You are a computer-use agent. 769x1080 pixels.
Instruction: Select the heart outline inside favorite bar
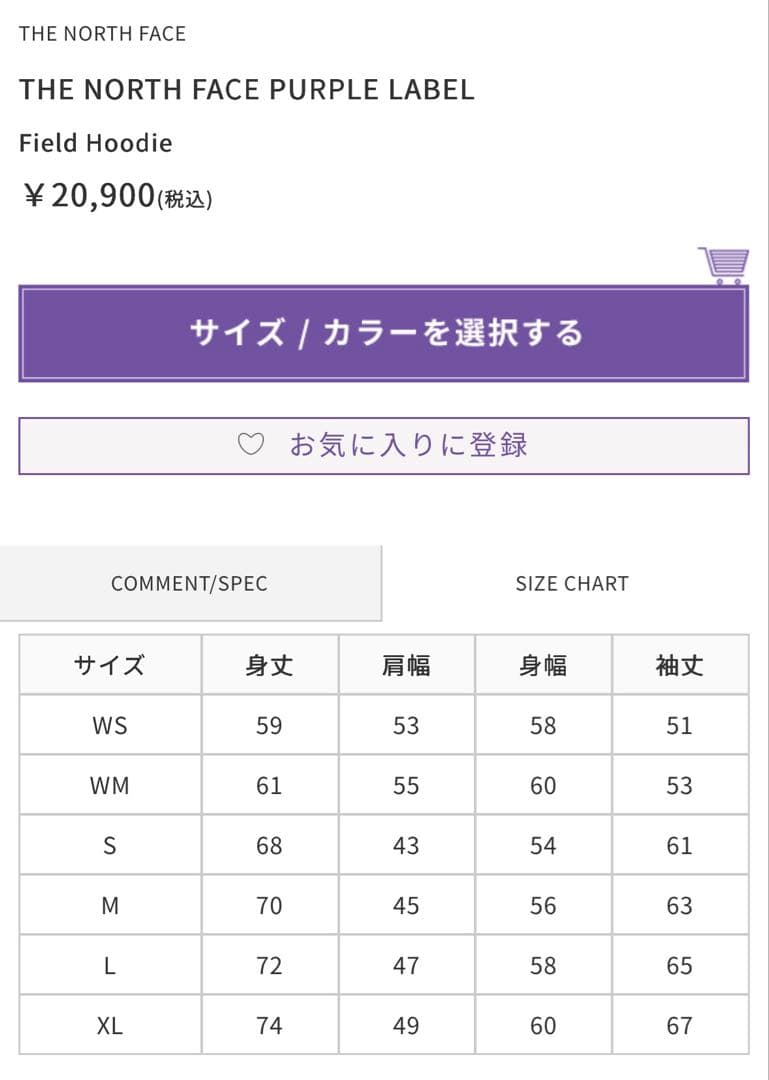point(250,443)
